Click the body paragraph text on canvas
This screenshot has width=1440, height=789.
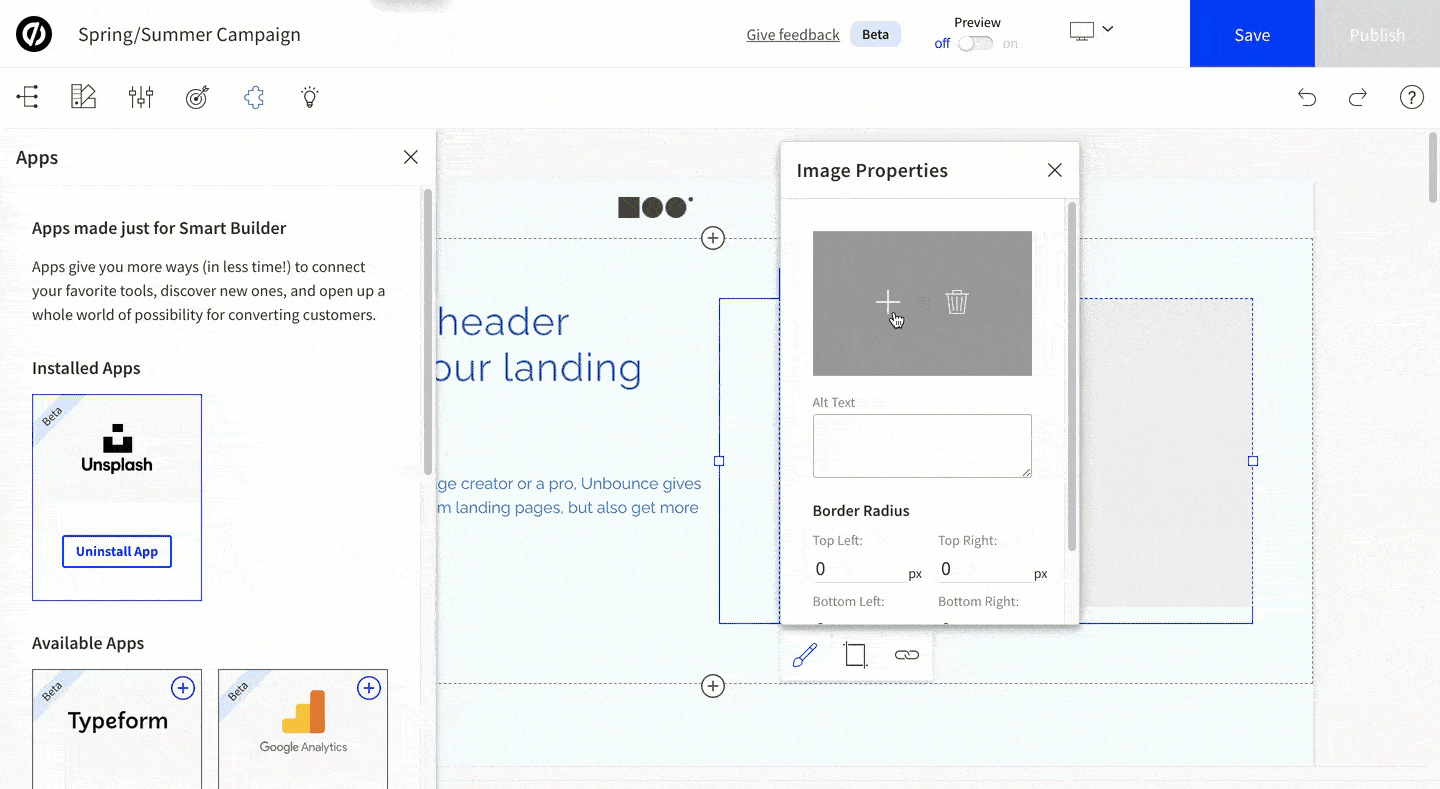pyautogui.click(x=569, y=496)
